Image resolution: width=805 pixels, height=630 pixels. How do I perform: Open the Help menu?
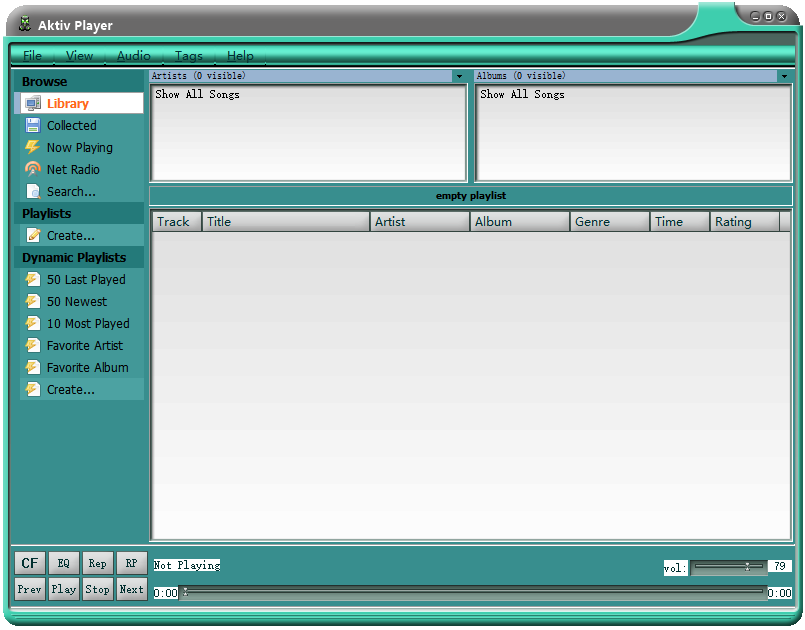click(240, 55)
